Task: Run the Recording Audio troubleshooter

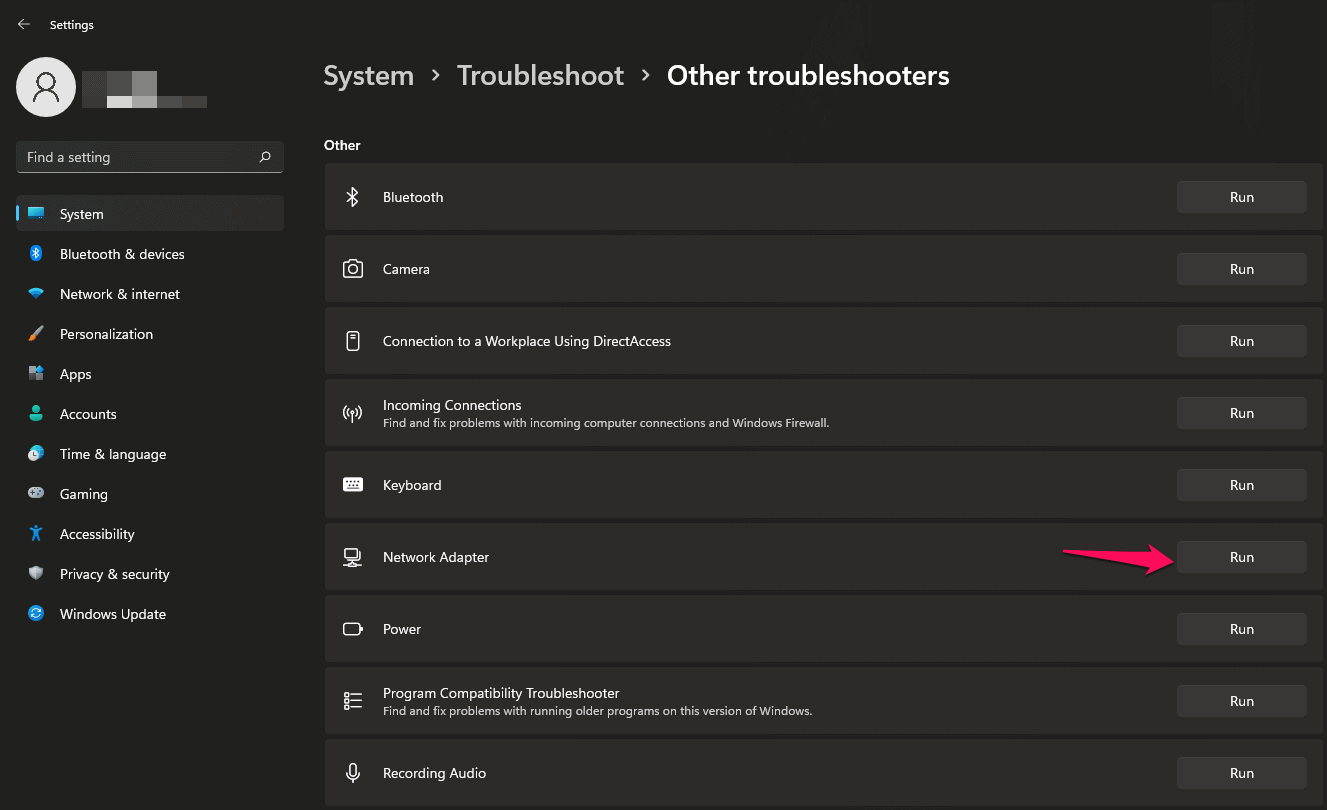Action: click(1241, 773)
